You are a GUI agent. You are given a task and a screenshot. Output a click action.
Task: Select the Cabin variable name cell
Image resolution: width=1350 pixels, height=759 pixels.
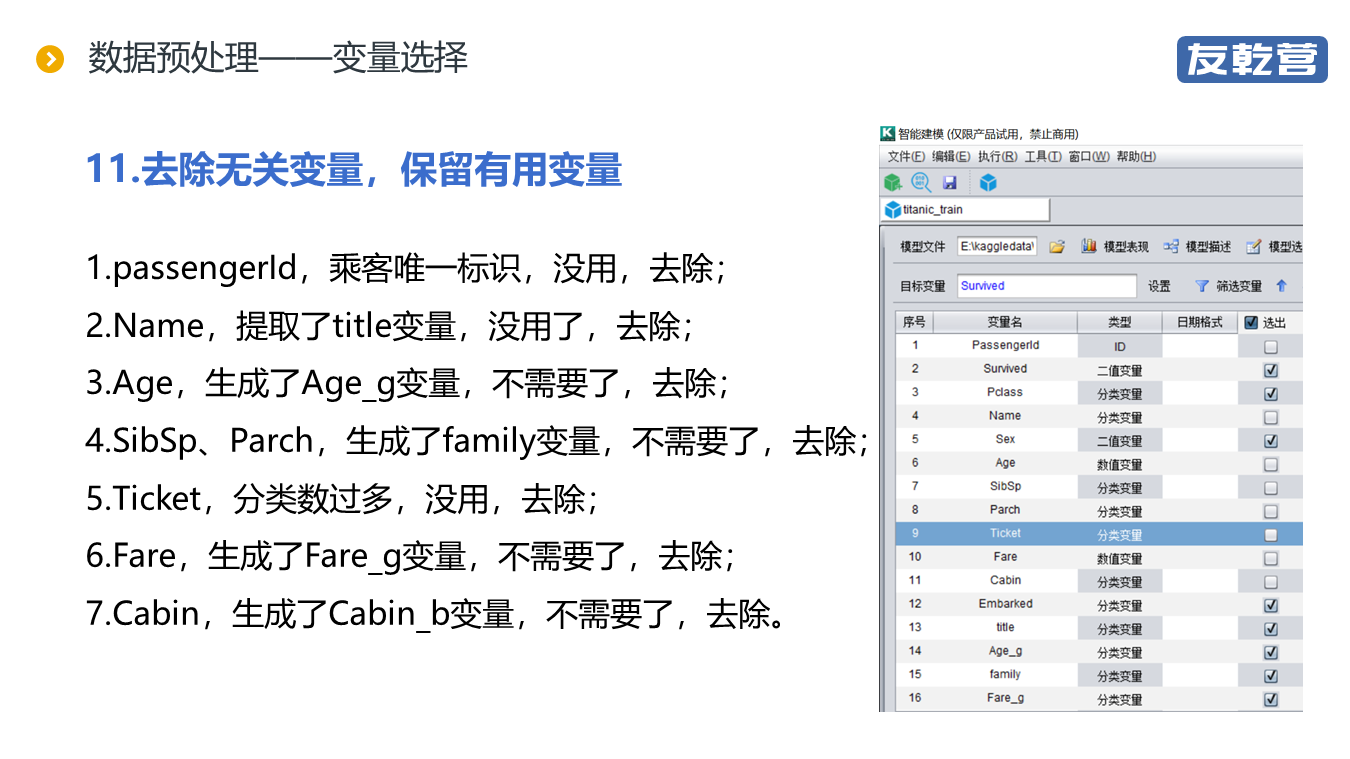[1005, 580]
